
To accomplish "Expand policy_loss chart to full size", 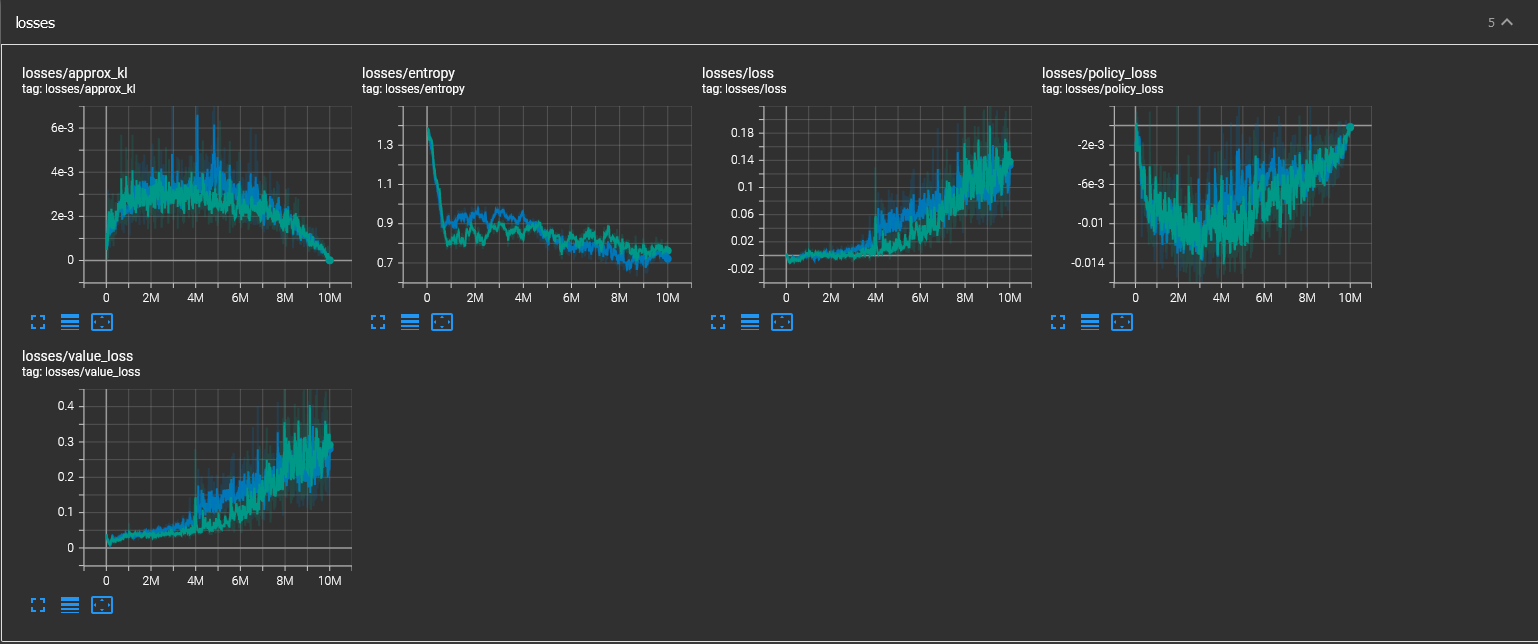I will pos(1058,322).
